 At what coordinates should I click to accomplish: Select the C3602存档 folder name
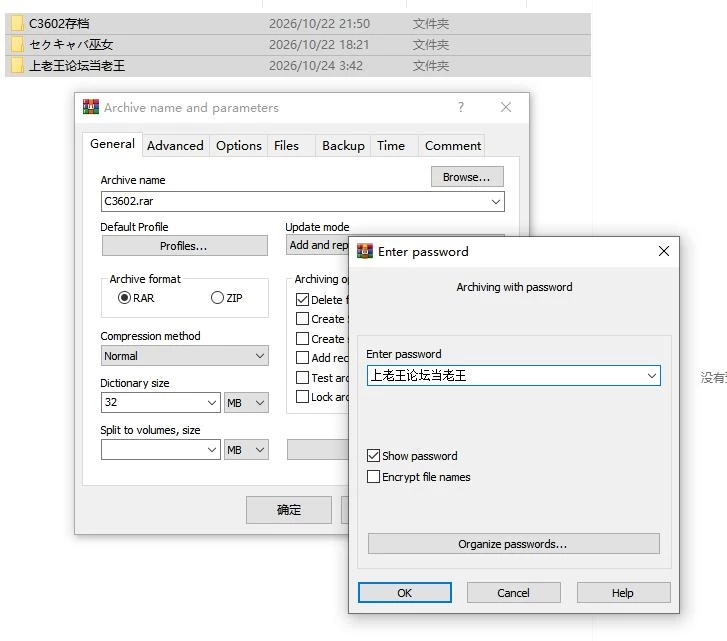tap(59, 24)
